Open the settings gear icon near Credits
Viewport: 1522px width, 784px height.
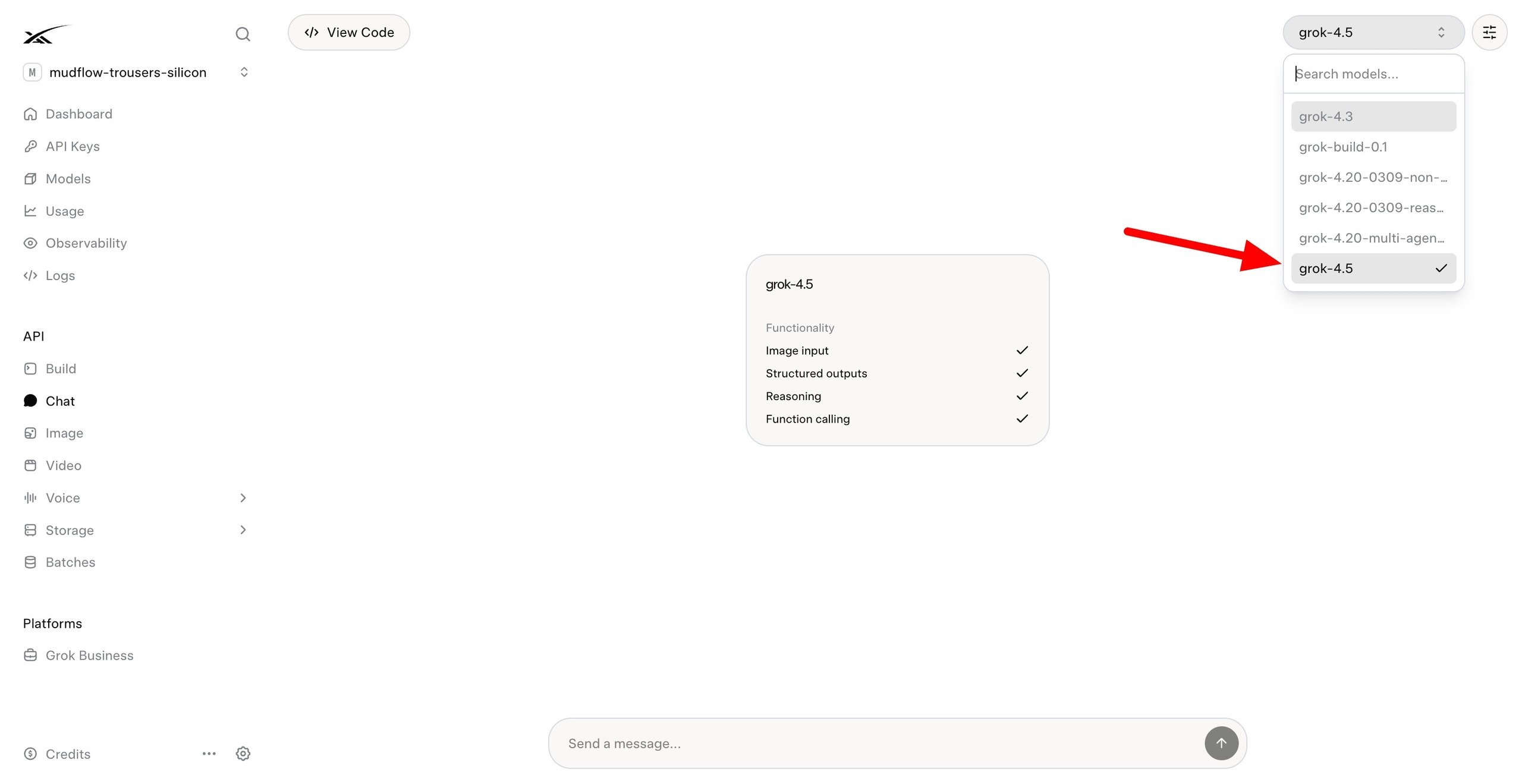click(243, 754)
